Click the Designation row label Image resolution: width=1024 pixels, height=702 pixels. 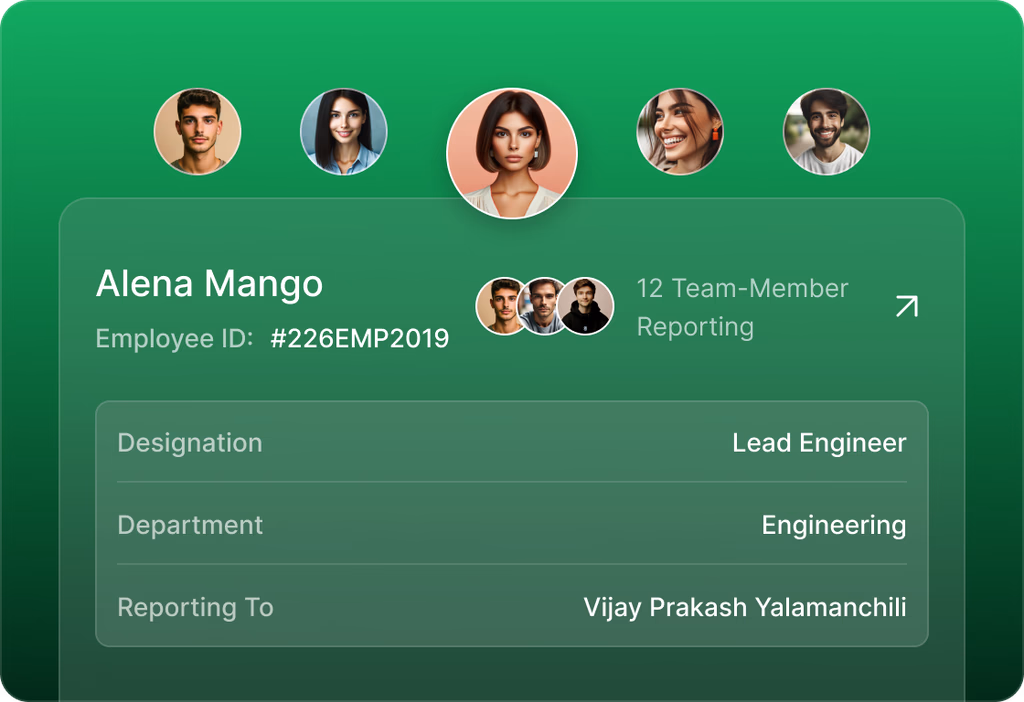point(190,443)
